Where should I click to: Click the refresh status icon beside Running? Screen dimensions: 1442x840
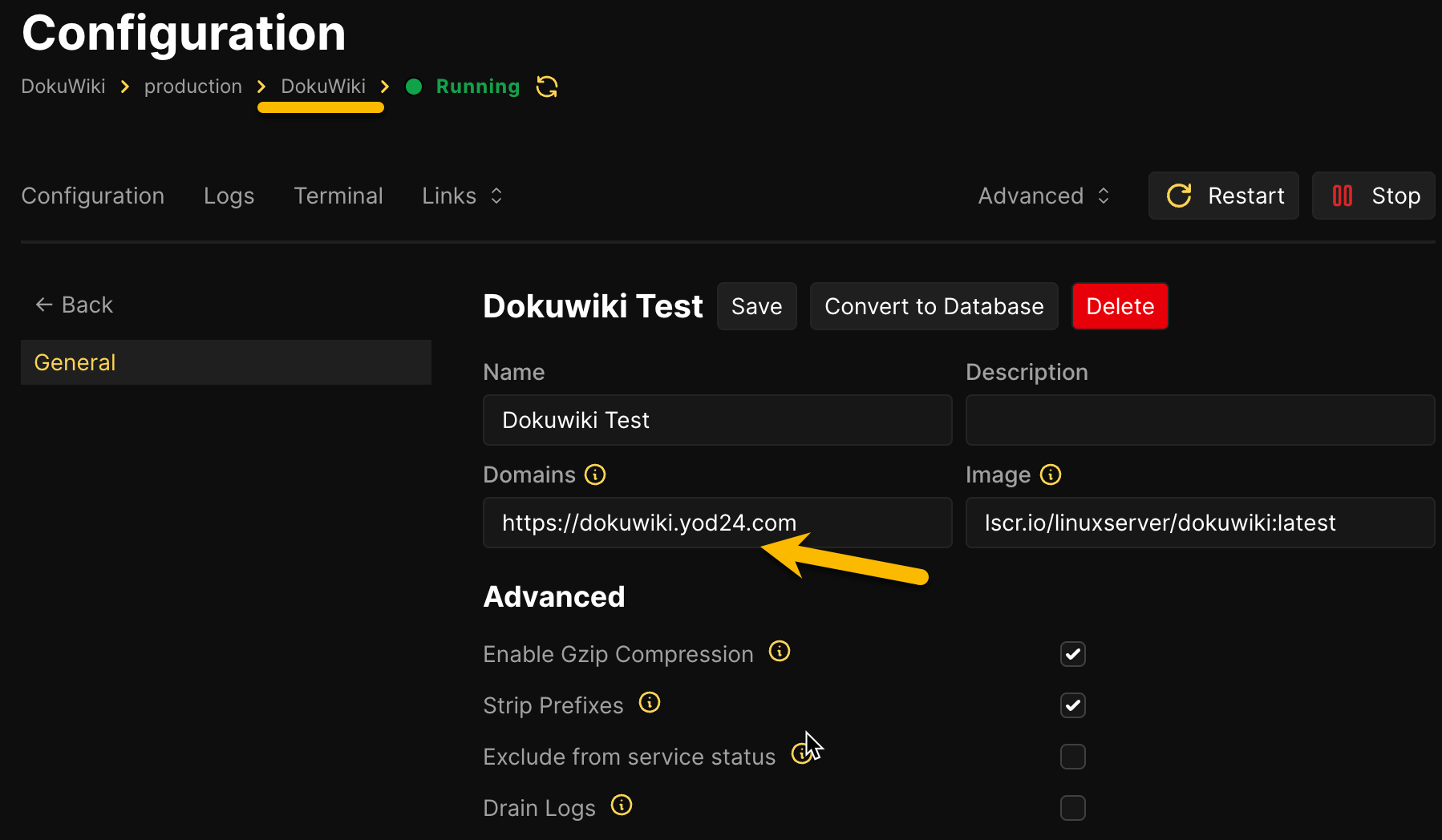(547, 87)
